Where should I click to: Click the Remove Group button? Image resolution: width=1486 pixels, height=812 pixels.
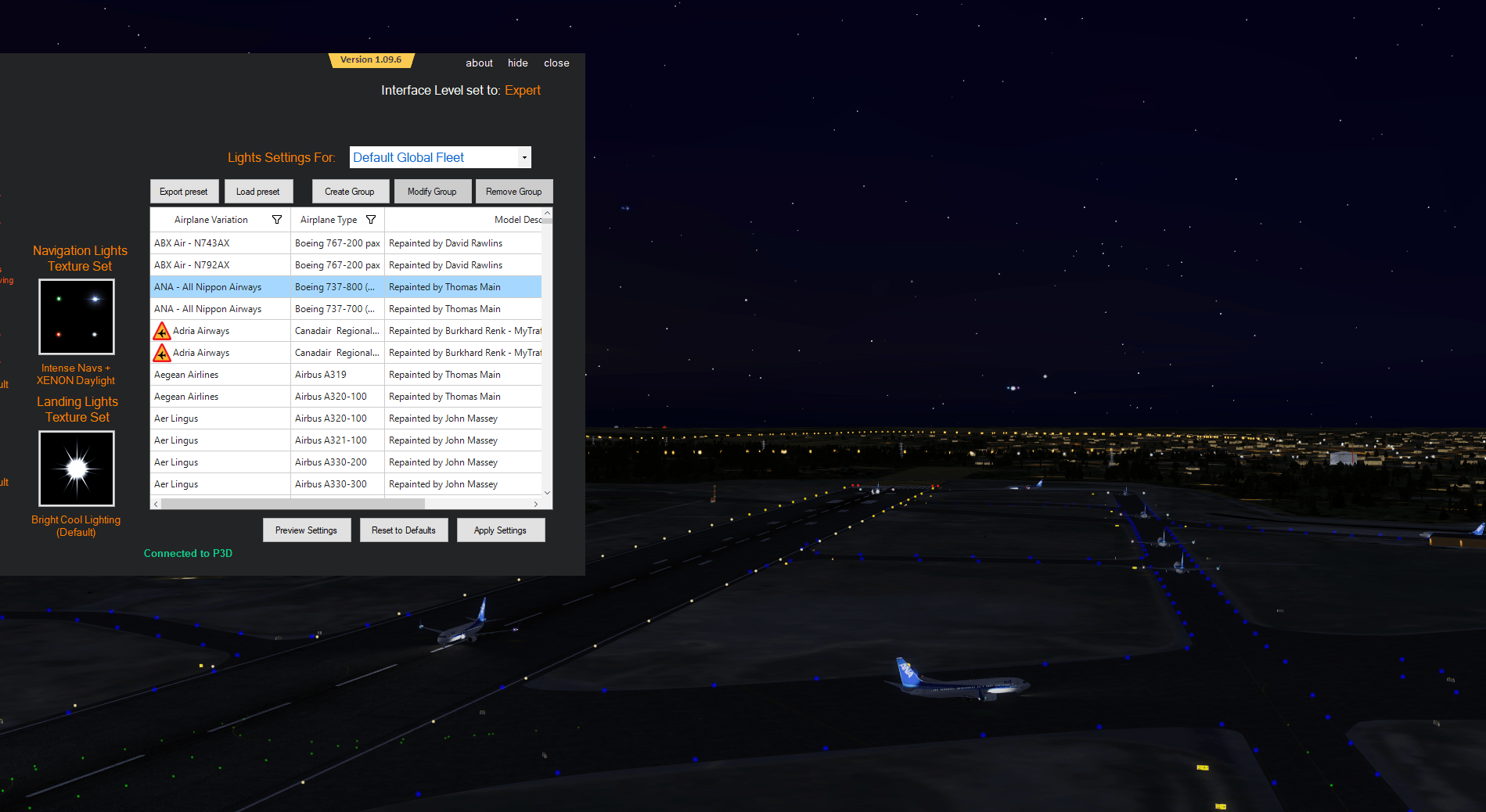(513, 192)
